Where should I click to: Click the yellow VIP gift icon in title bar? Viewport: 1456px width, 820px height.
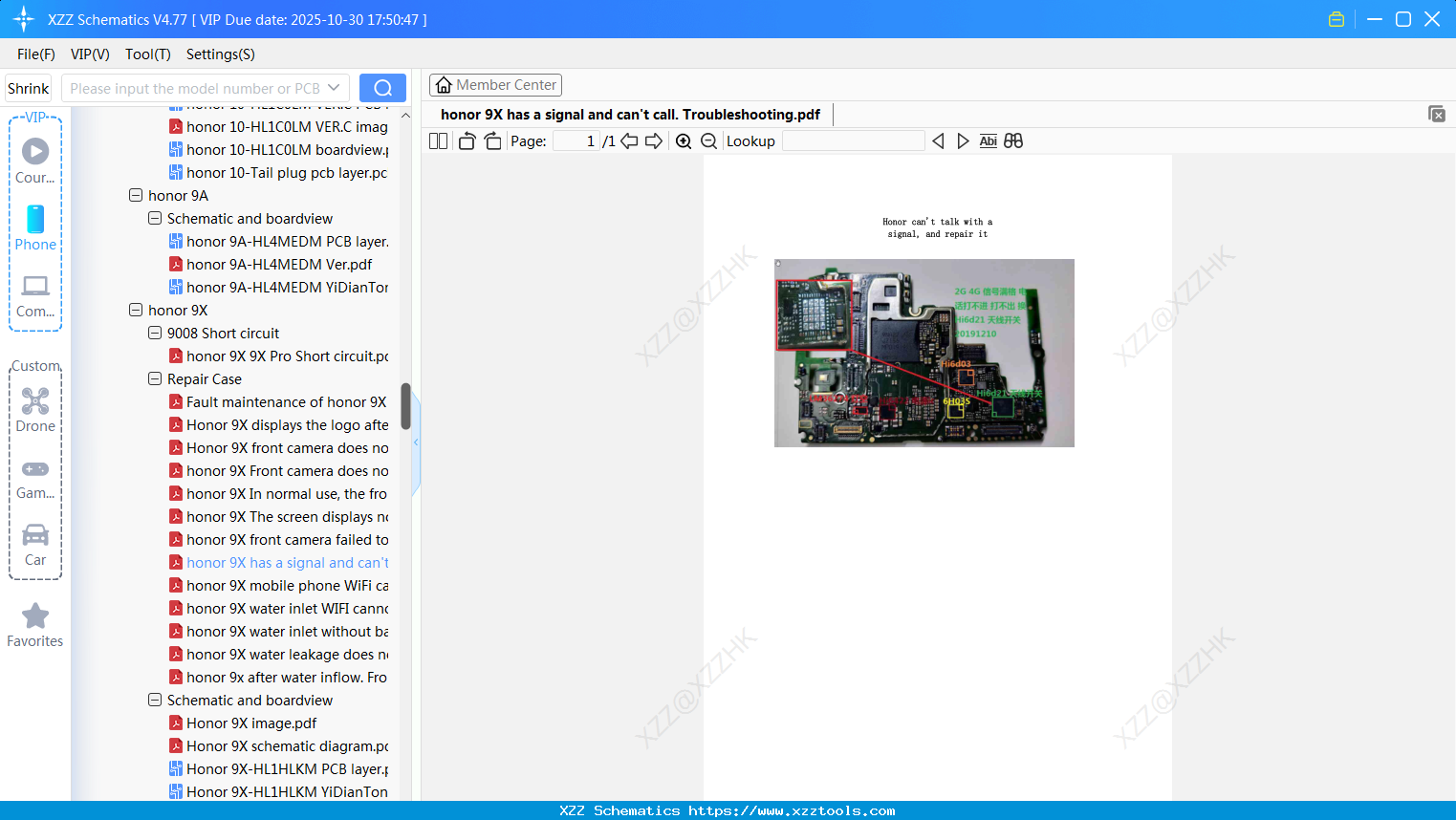tap(1336, 19)
